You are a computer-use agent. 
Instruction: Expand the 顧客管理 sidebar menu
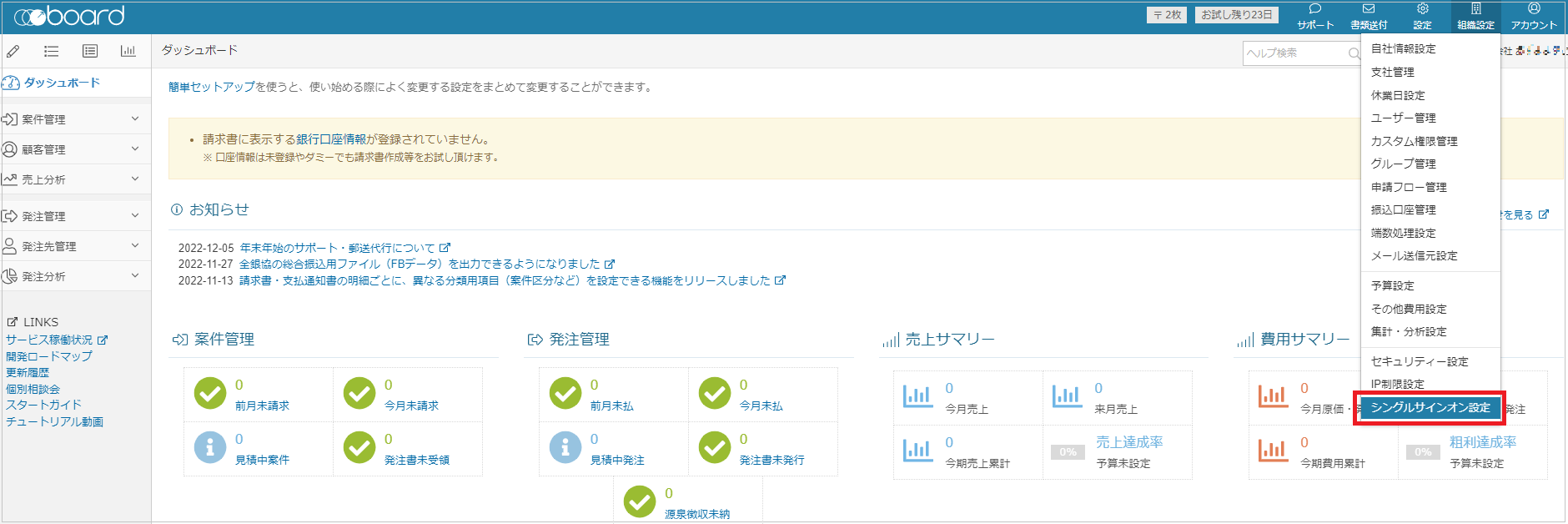tap(75, 149)
